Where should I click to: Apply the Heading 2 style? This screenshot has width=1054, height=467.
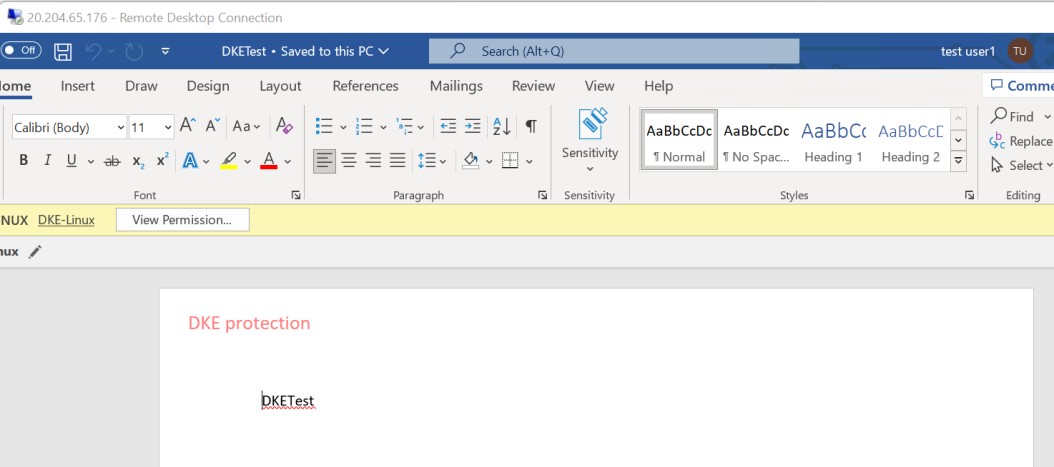click(x=911, y=140)
